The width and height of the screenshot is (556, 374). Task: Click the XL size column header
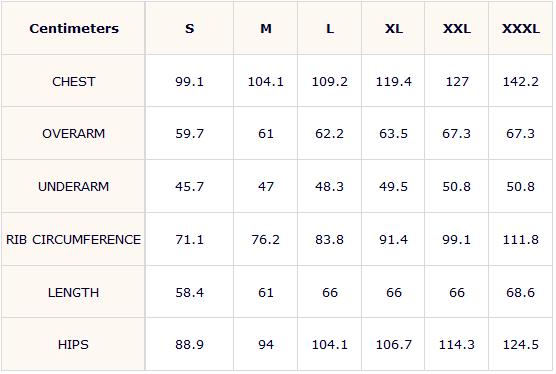tap(394, 28)
